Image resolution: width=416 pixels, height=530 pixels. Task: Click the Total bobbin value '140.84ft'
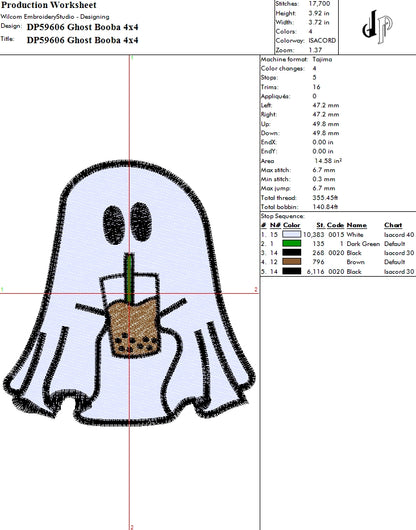coord(325,207)
